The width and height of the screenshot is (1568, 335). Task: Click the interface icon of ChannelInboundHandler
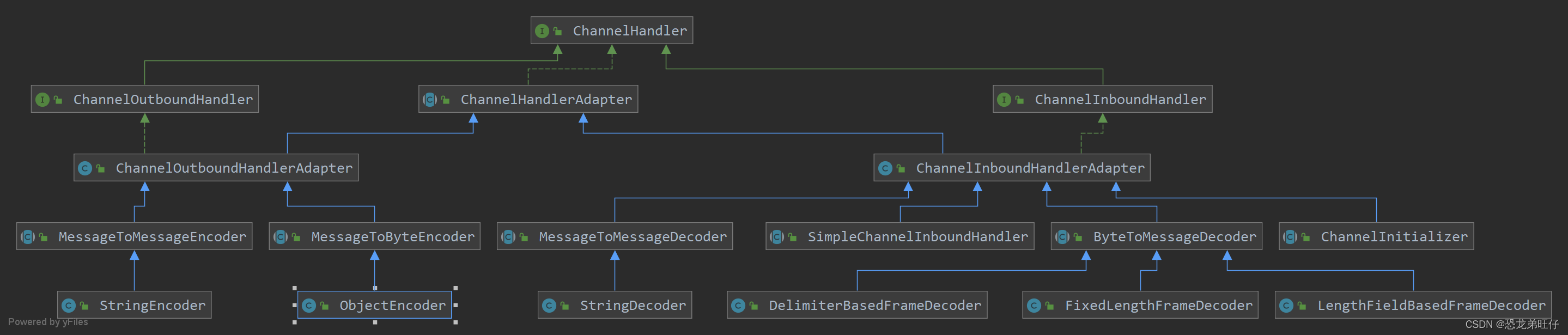pos(1004,100)
